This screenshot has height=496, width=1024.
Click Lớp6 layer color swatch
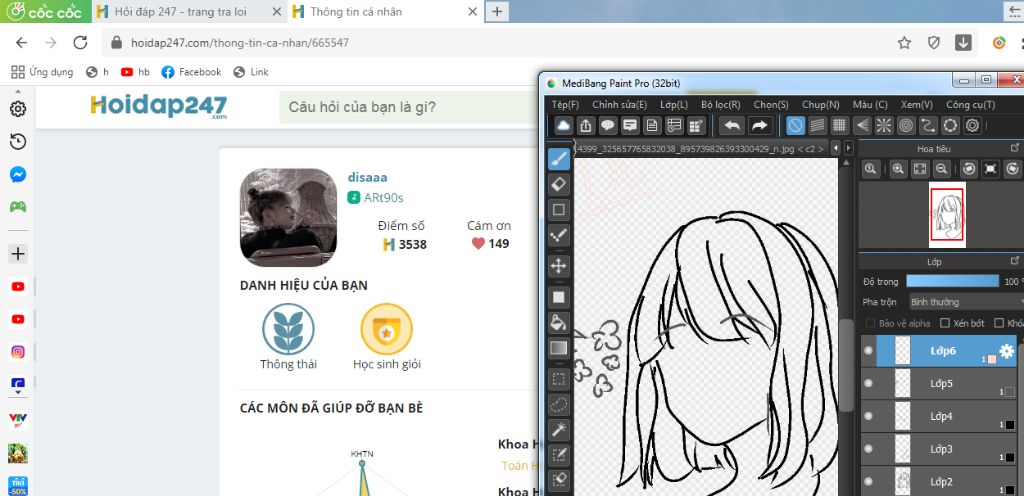pos(991,360)
